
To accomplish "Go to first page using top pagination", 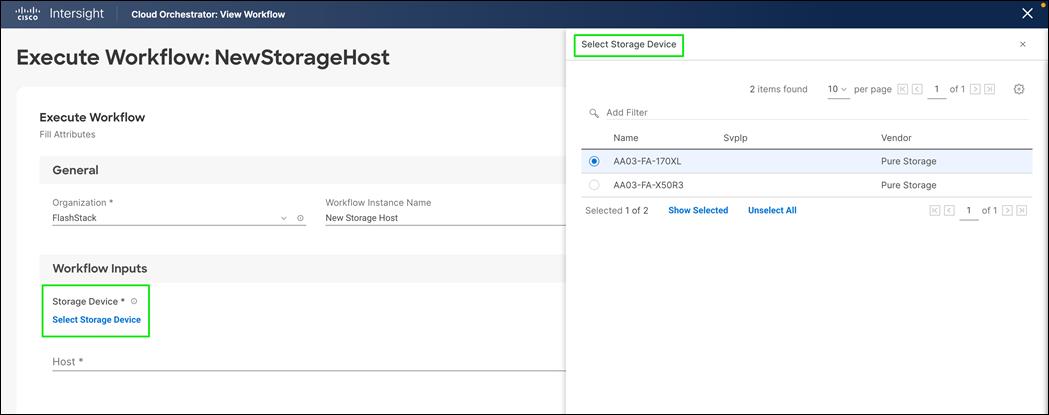I will (x=903, y=89).
